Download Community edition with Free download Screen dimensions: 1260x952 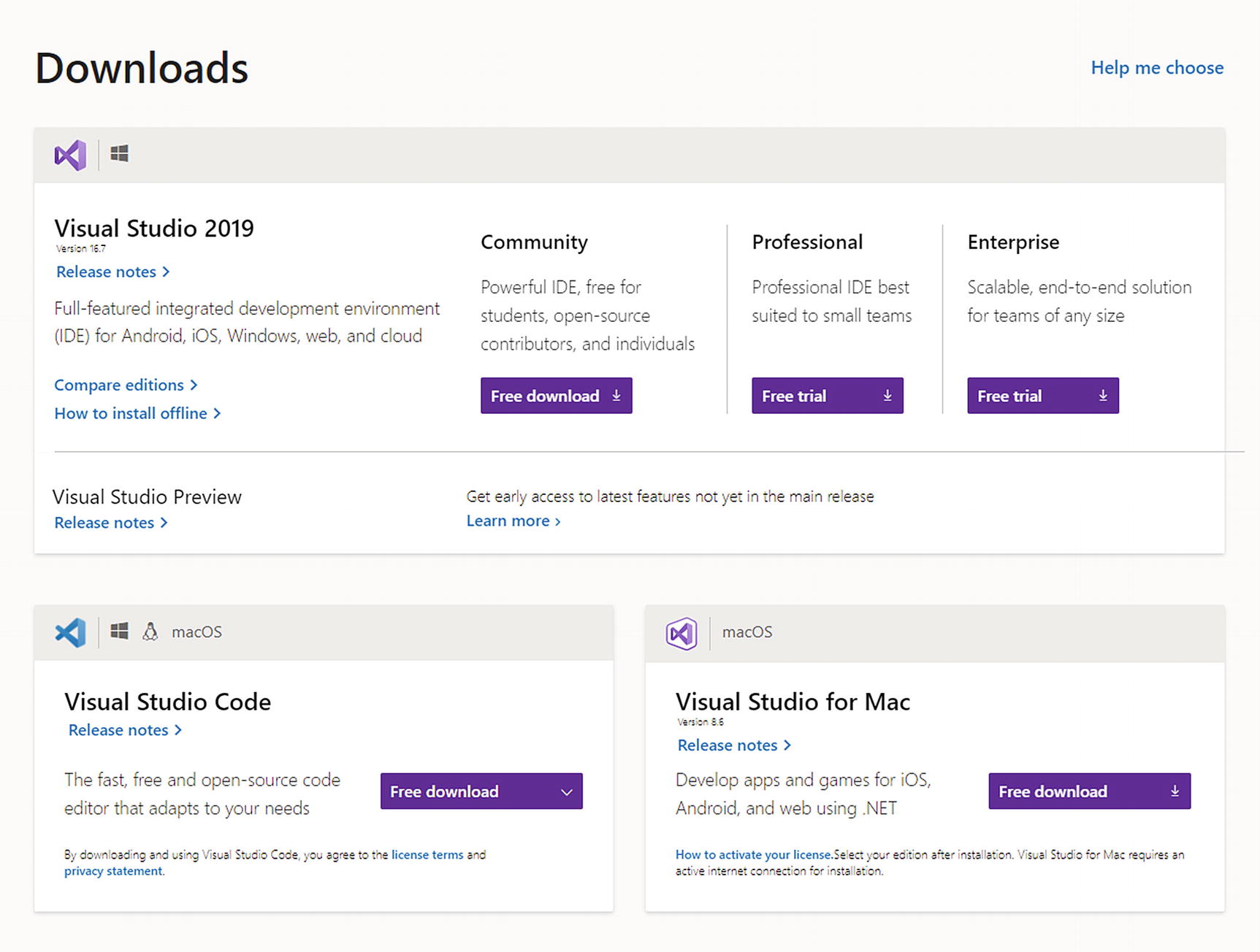(x=556, y=396)
